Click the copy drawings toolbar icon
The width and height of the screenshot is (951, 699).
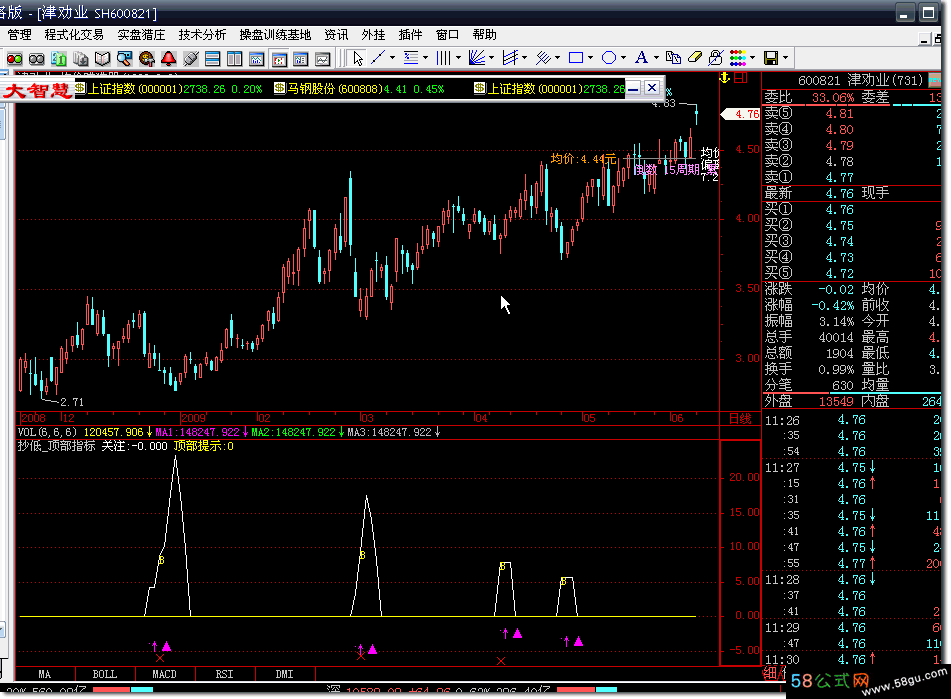(x=673, y=58)
